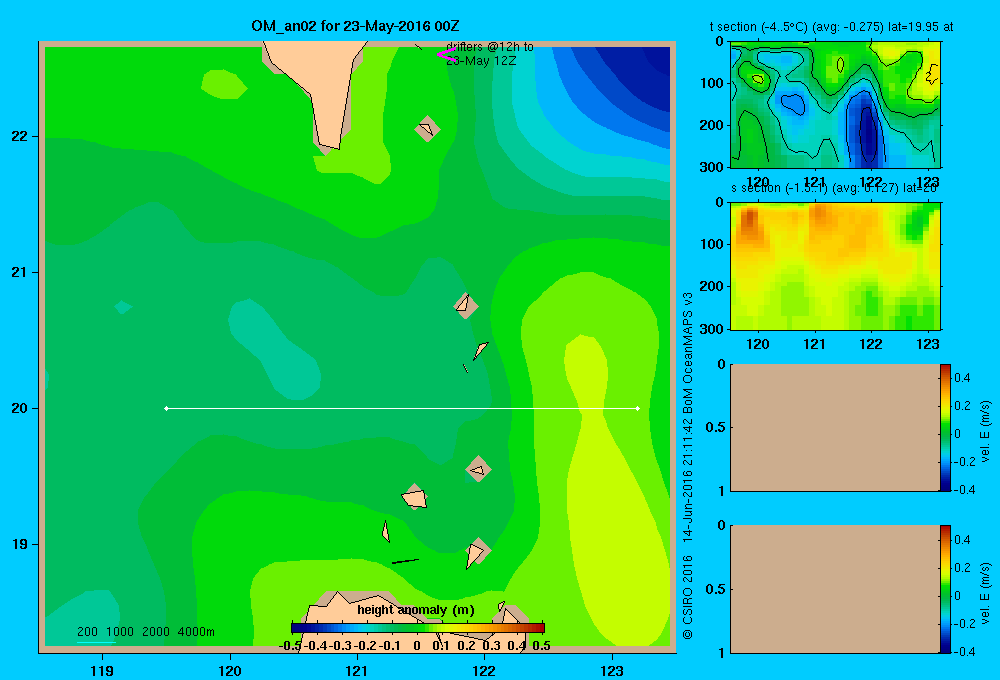Click the left endpoint of the white section line
The image size is (1000, 680).
[166, 408]
